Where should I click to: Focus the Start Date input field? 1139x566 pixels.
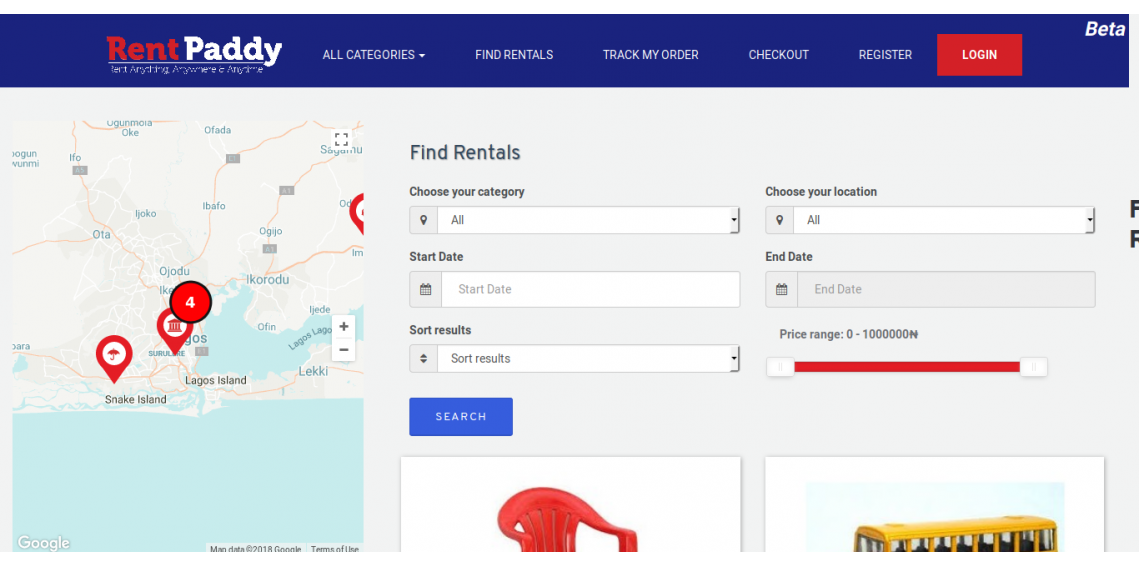click(591, 289)
